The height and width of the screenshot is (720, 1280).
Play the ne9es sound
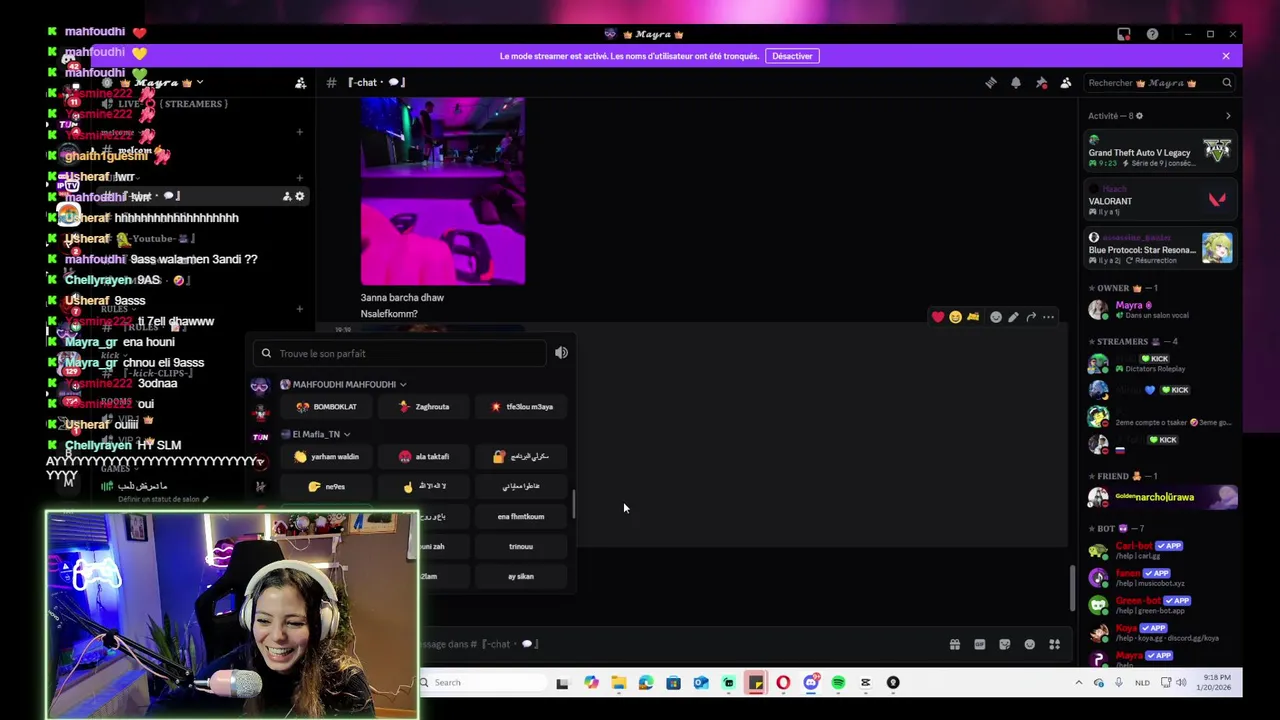(326, 487)
